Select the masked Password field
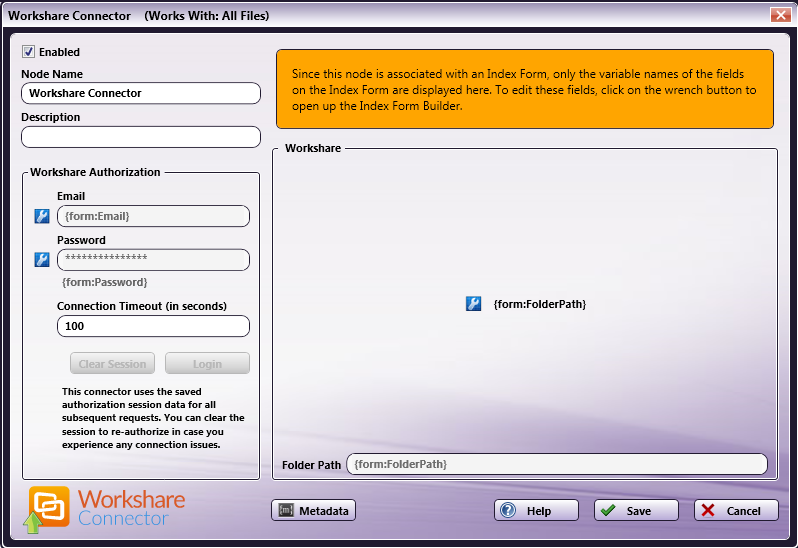The image size is (798, 548). 153,259
